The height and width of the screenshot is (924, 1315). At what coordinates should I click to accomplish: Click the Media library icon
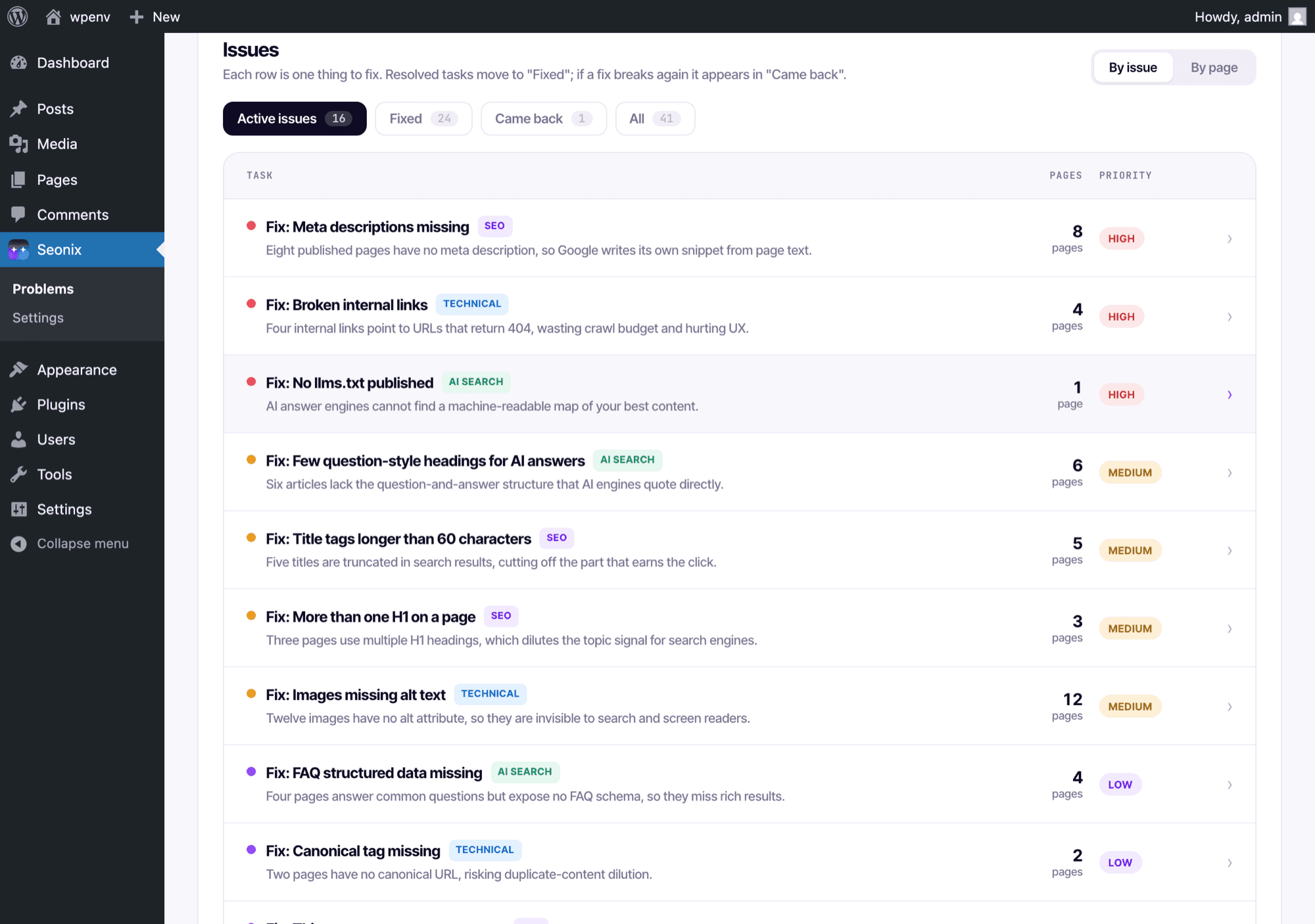(19, 144)
